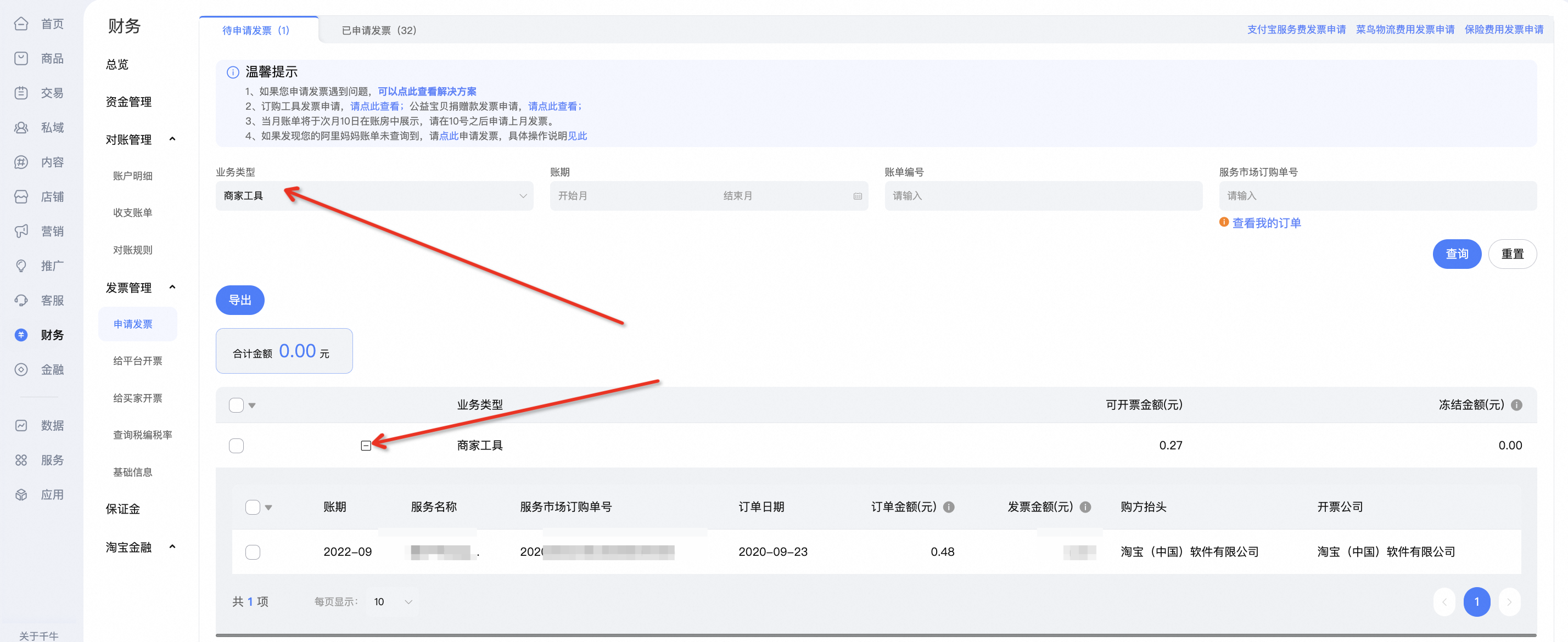Click the info icon next to 订单金额(元)
This screenshot has width=1568, height=642.
[948, 508]
